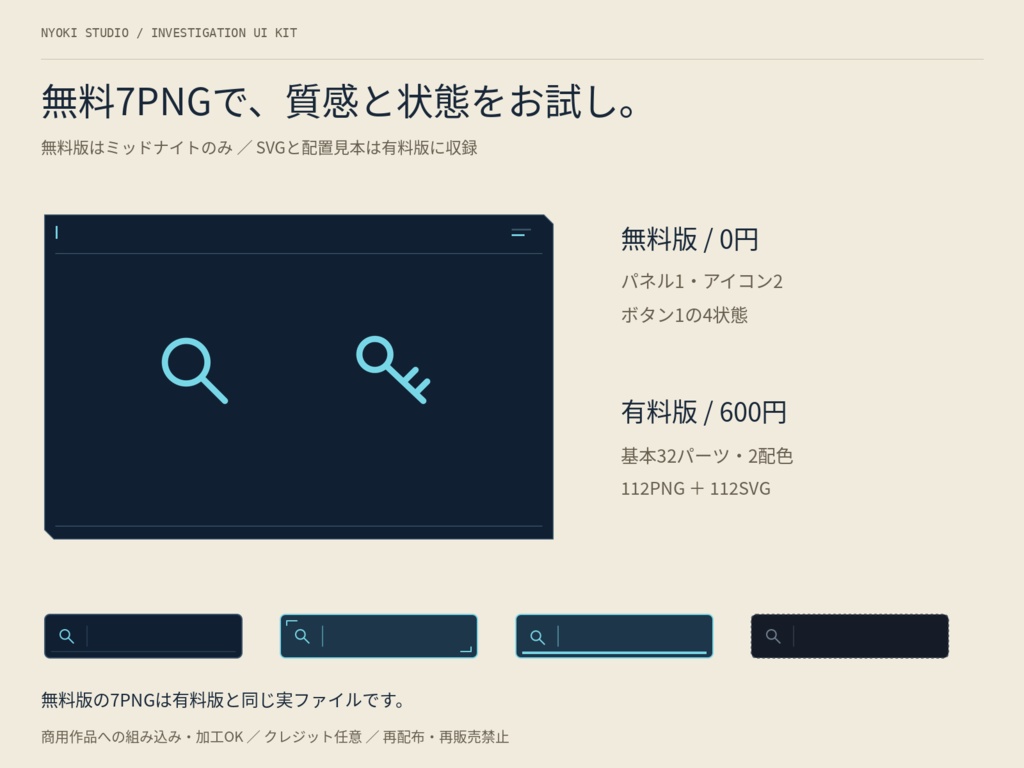Click the text ボタン1の4状態
The width and height of the screenshot is (1024, 768).
click(x=684, y=315)
